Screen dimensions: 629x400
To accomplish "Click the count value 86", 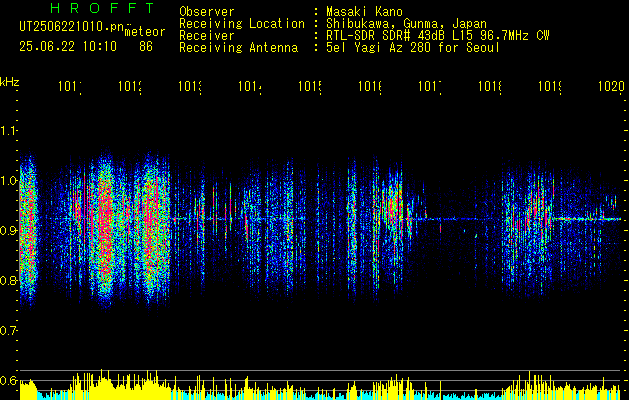I will [x=146, y=47].
